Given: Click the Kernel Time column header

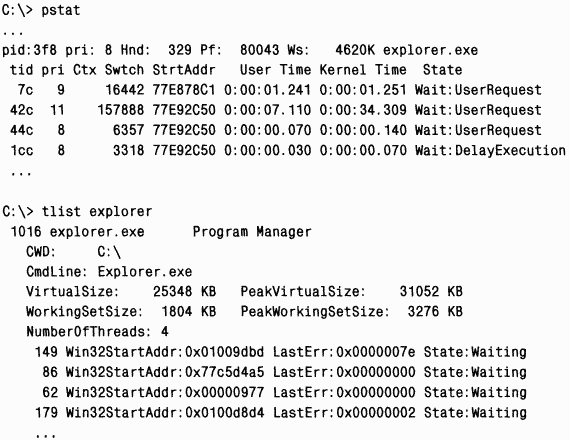Looking at the screenshot, I should 363,70.
